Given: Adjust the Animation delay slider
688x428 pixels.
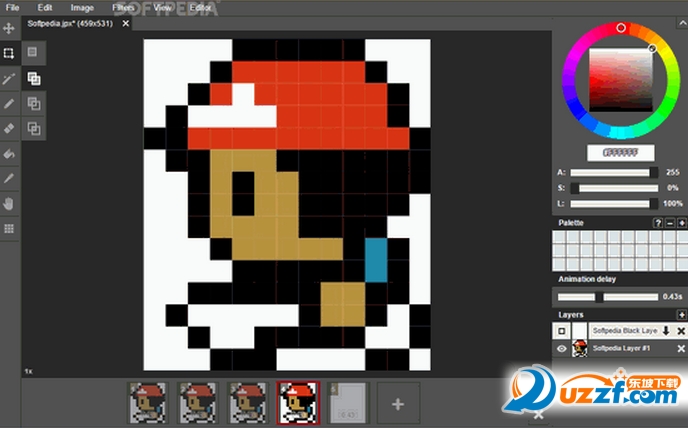Looking at the screenshot, I should (x=608, y=297).
